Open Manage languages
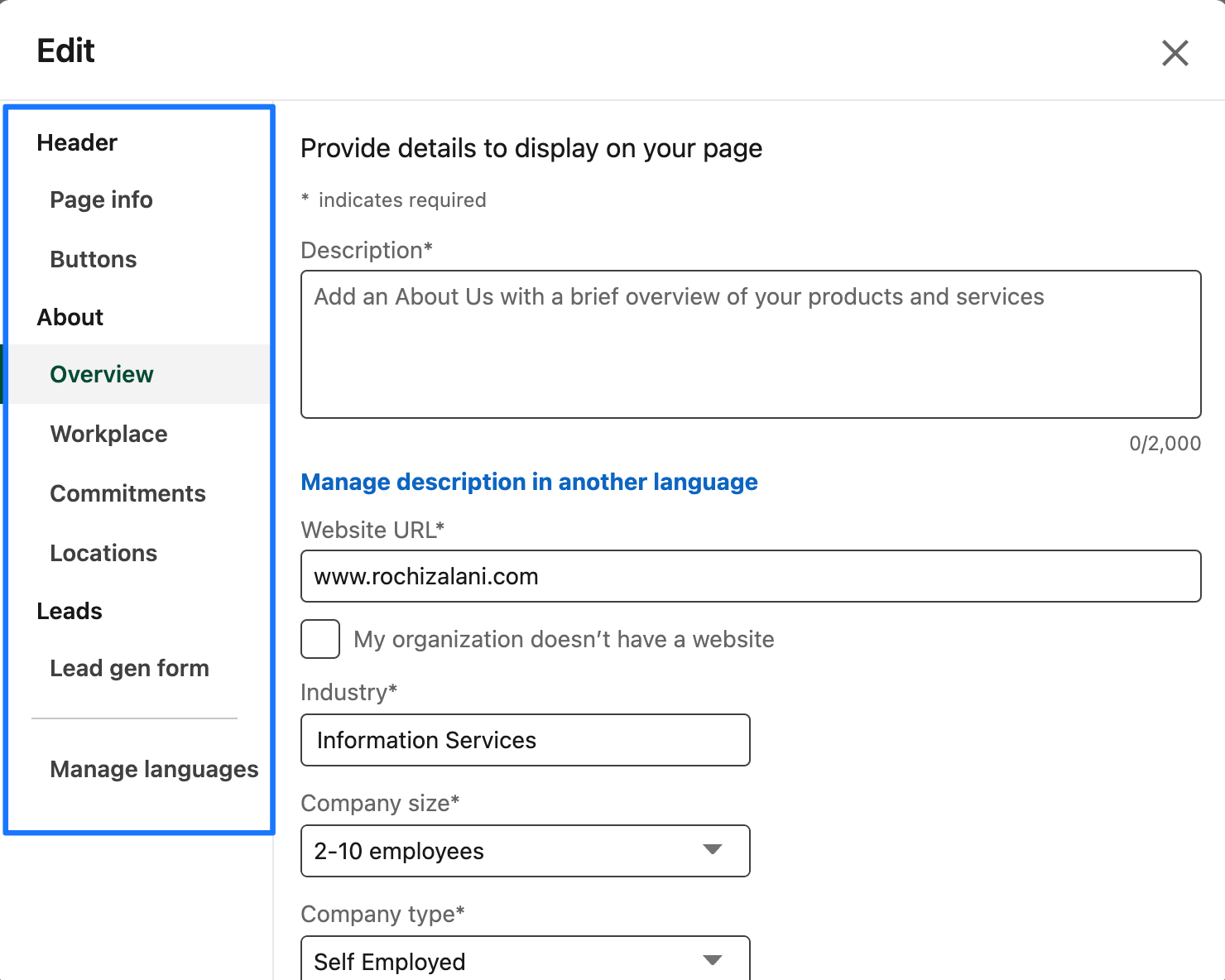Image resolution: width=1225 pixels, height=980 pixels. click(155, 769)
